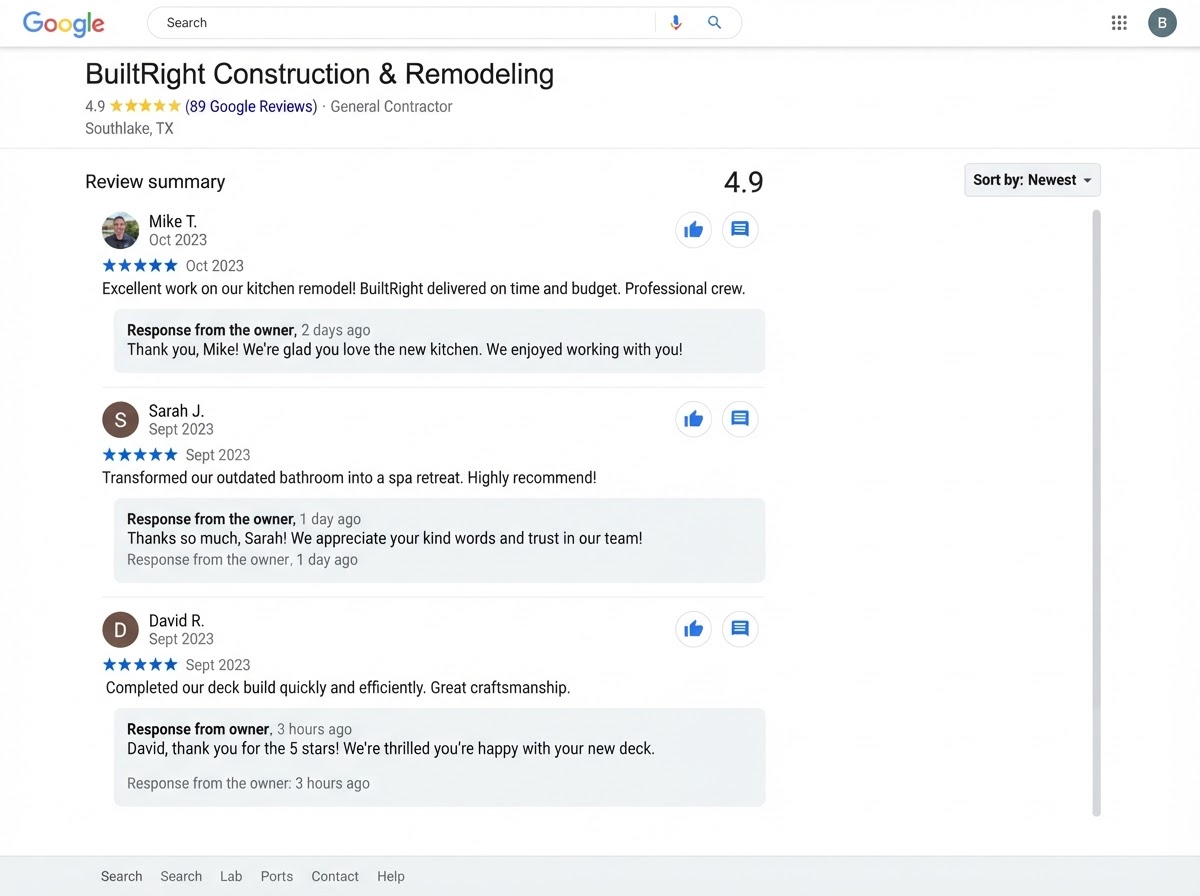Like David R.'s review with thumbs up
This screenshot has height=896, width=1200.
click(694, 629)
